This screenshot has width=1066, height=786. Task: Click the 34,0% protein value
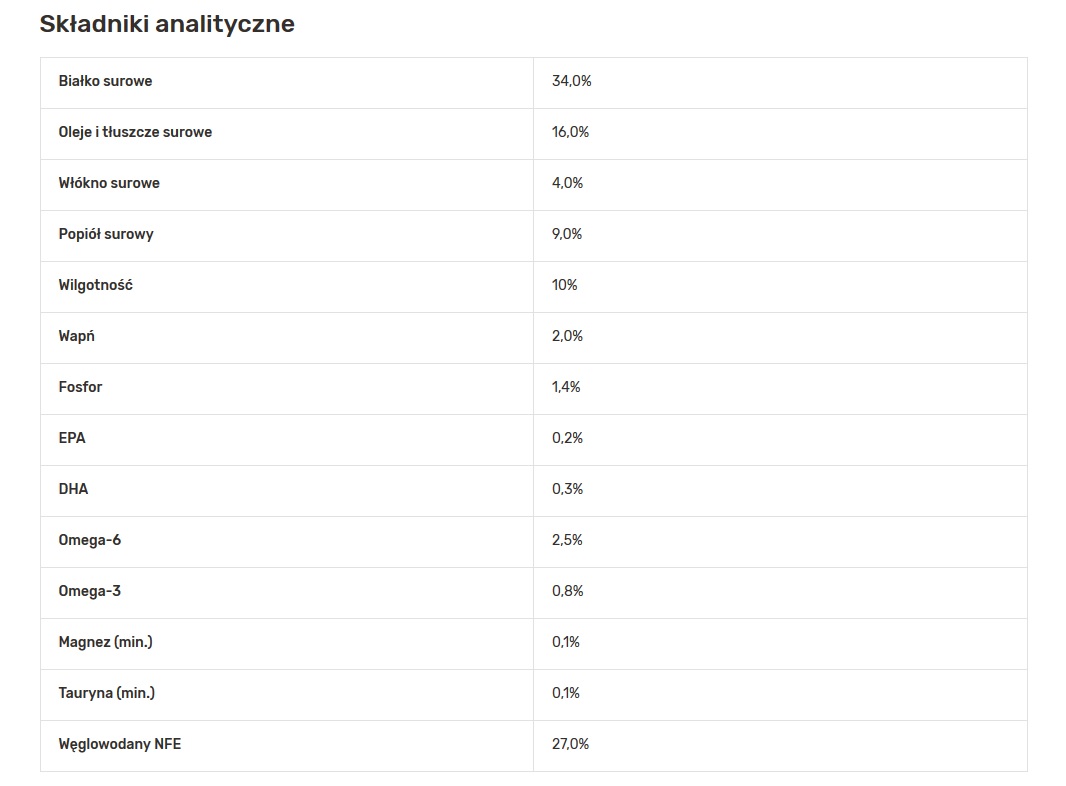coord(571,81)
